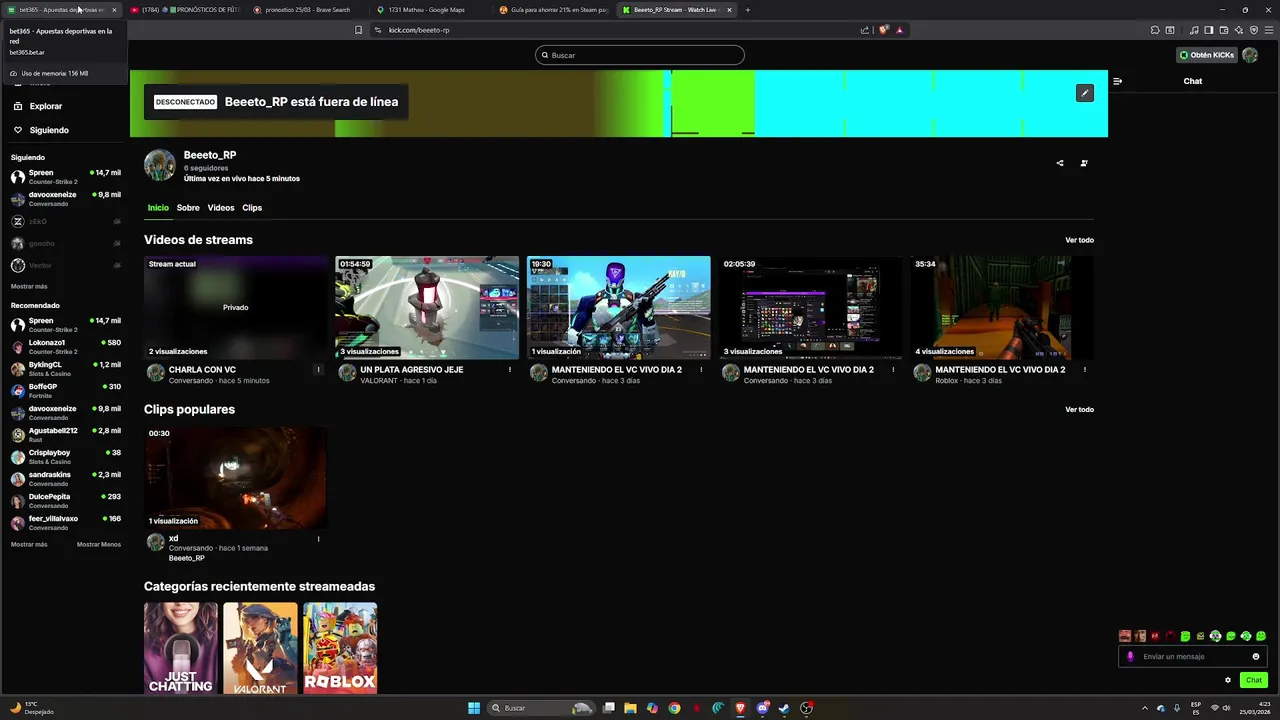This screenshot has height=720, width=1280.
Task: Open the Roblox category card
Action: point(340,648)
